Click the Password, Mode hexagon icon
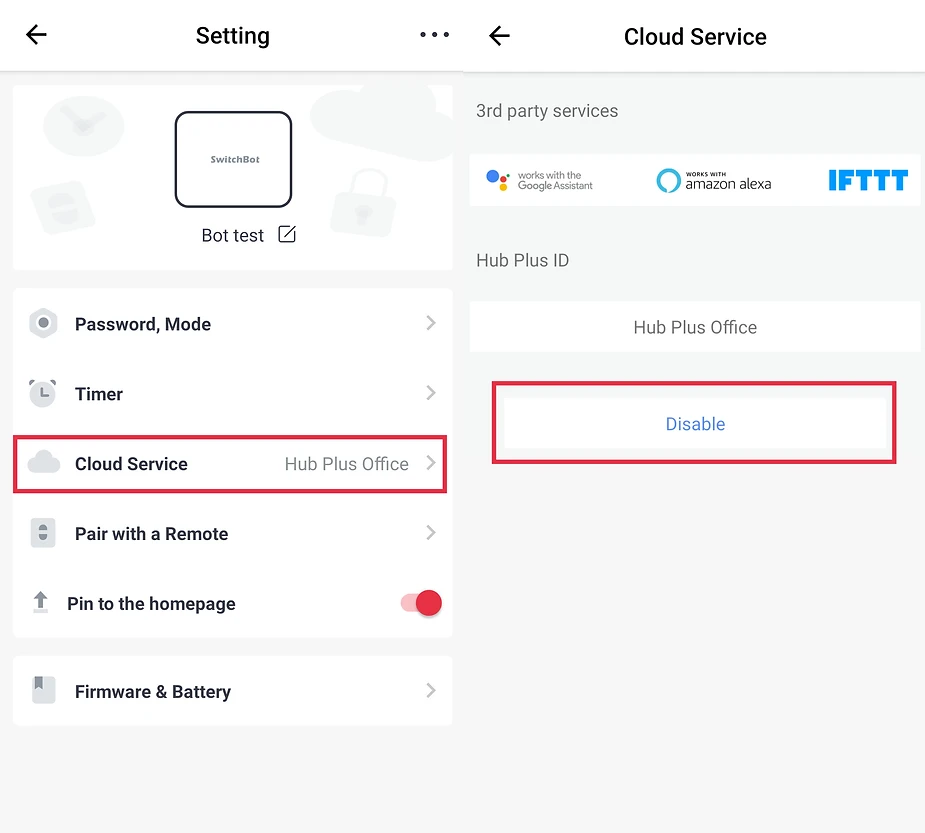The image size is (925, 833). point(43,323)
